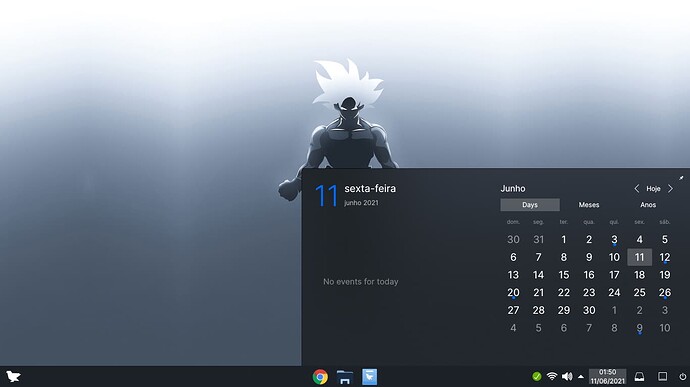690x387 pixels.
Task: Click the junho 2021 subtitle
Action: [361, 203]
